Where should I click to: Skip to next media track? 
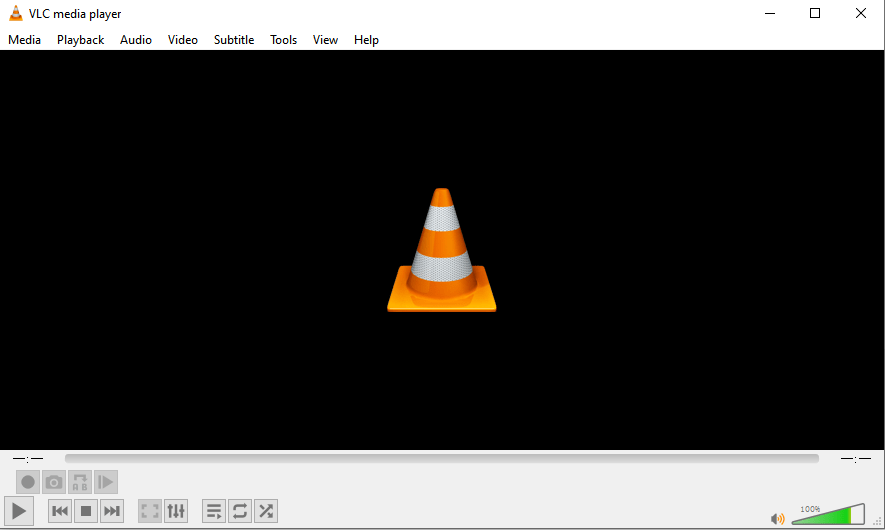coord(112,511)
